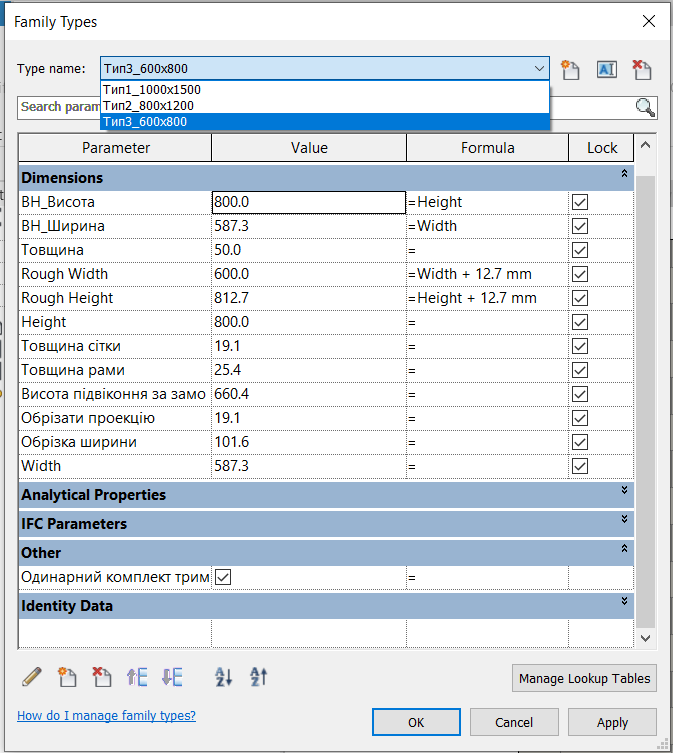Click the Delete Parameter icon at bottom
This screenshot has width=673, height=753.
tap(101, 677)
